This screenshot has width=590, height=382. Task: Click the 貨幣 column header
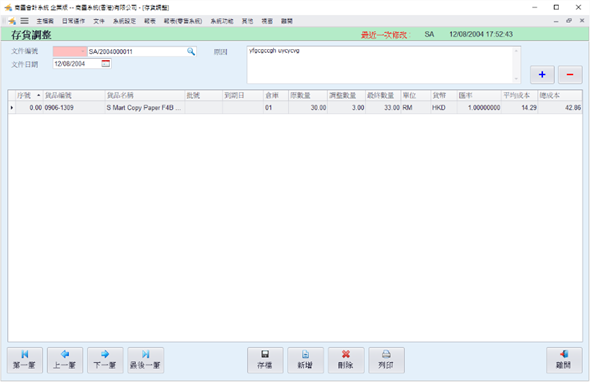[x=444, y=96]
